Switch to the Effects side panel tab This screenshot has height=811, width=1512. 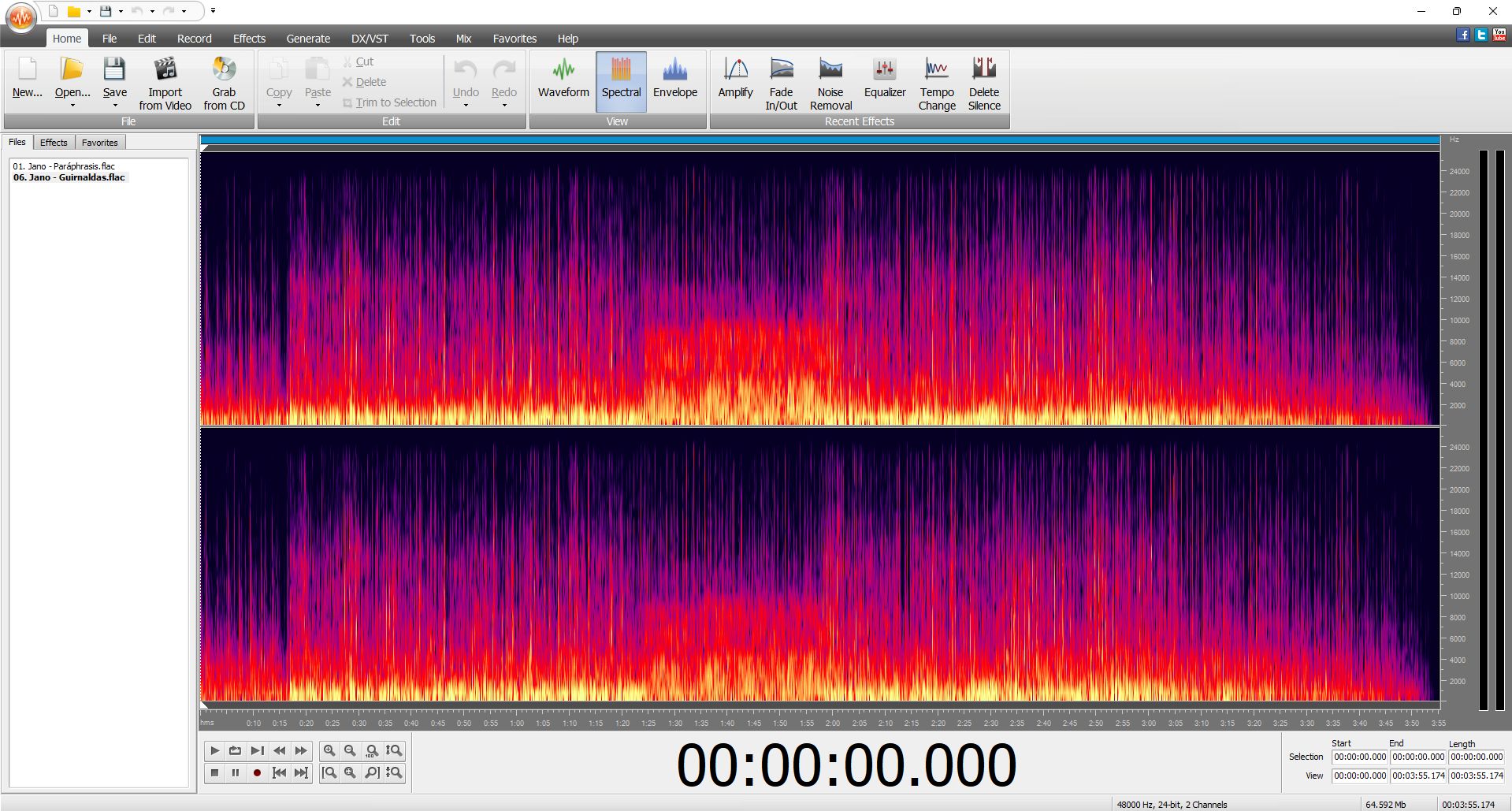click(54, 143)
